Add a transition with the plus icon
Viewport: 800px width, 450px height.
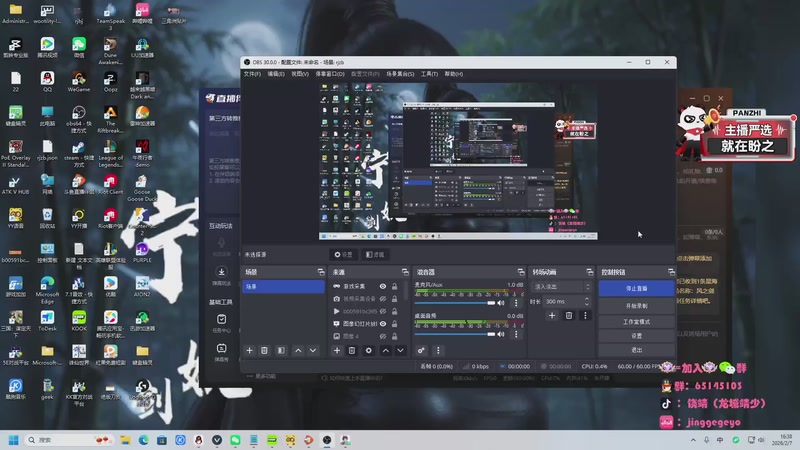pos(552,316)
